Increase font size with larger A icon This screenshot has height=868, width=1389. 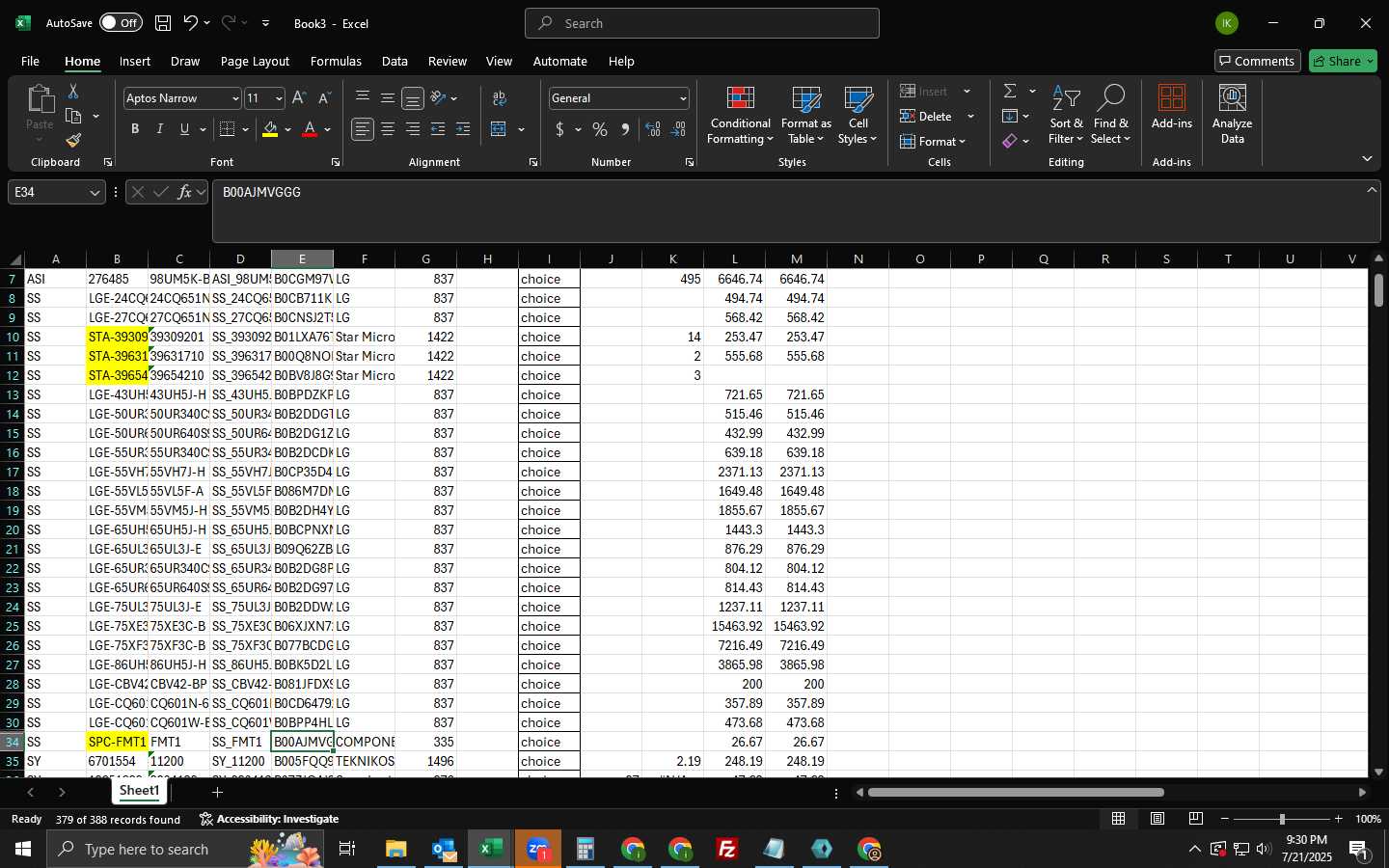pyautogui.click(x=299, y=98)
